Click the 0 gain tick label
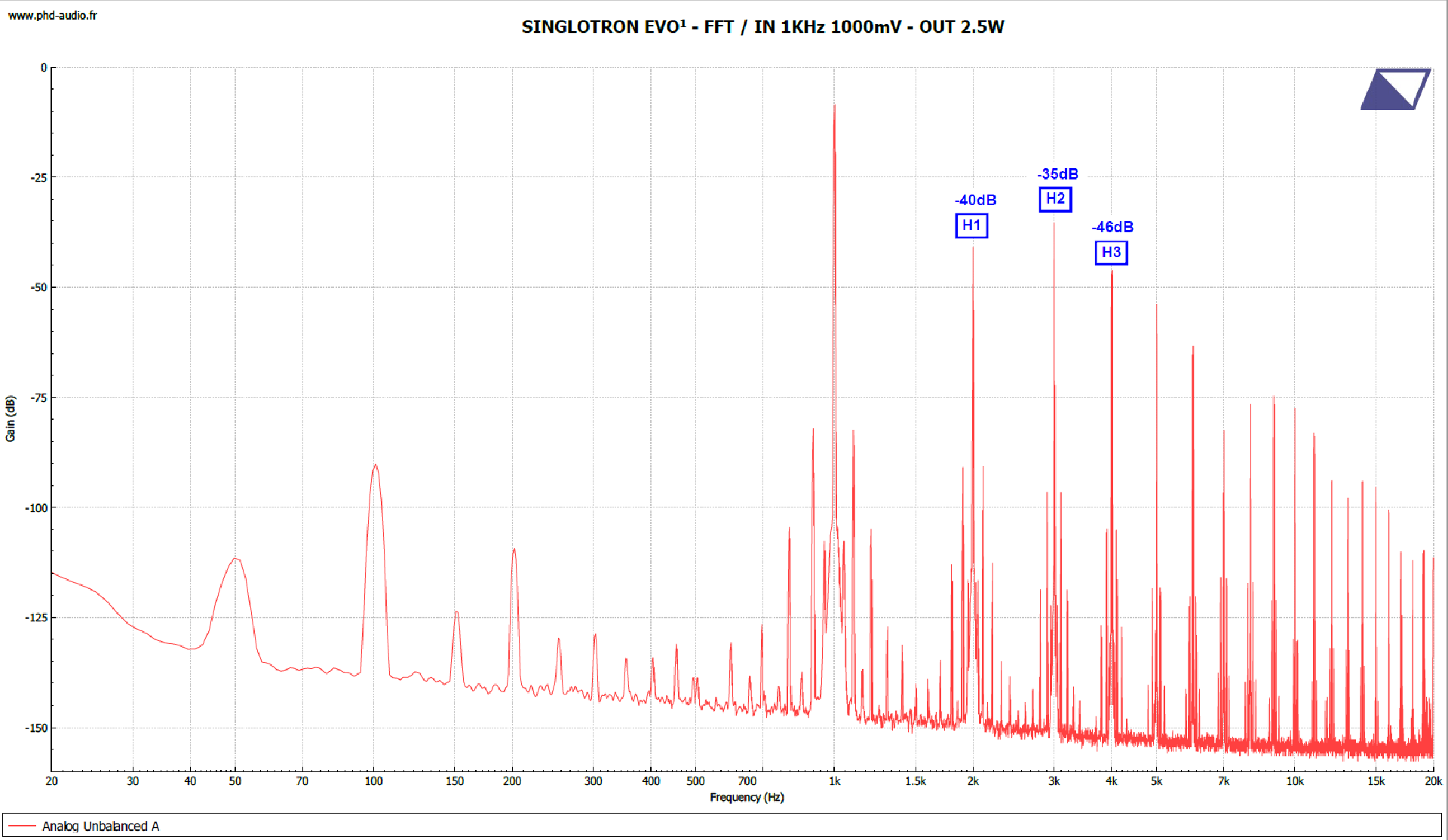 (44, 67)
